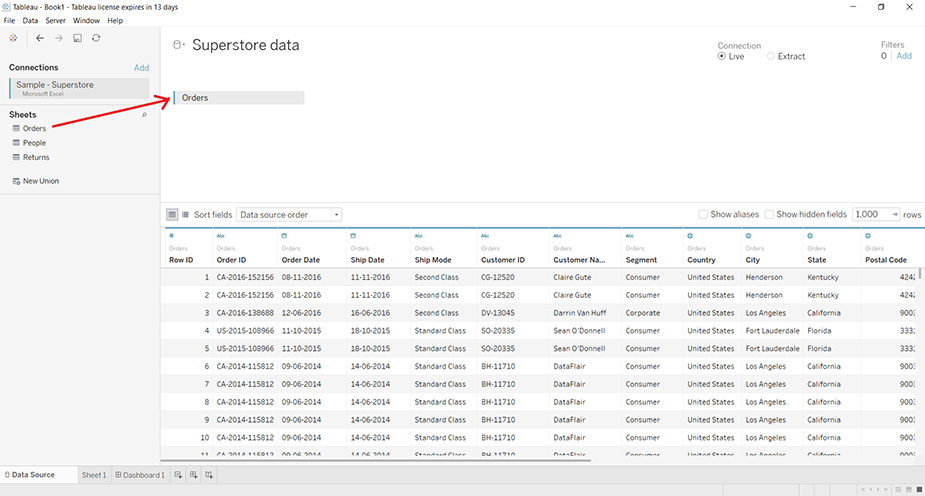Click the Corporate segment cell
Viewport: 925px width, 496px height.
[x=642, y=313]
